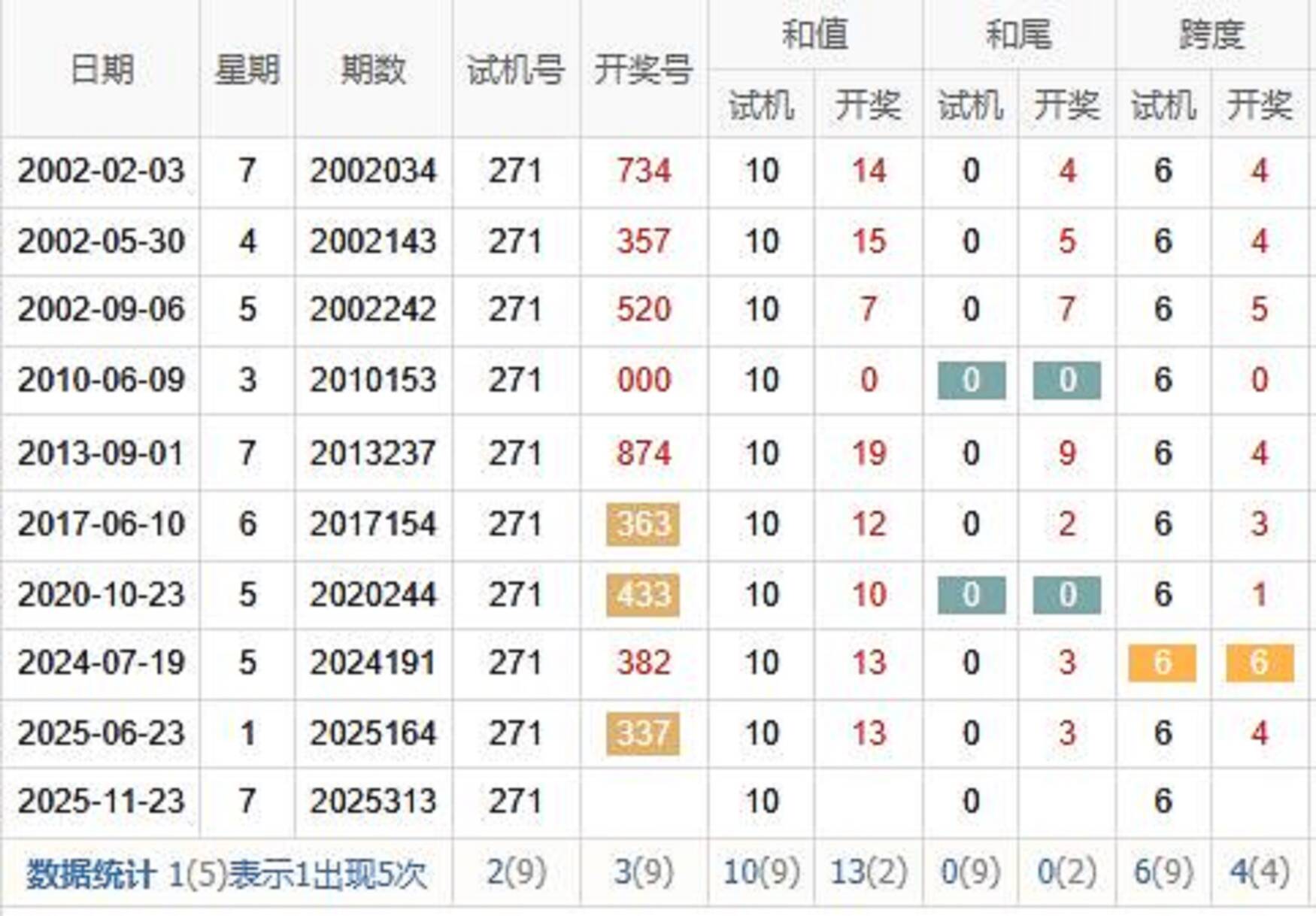Click the 开奖号 column header
This screenshot has height=916, width=1316.
643,70
